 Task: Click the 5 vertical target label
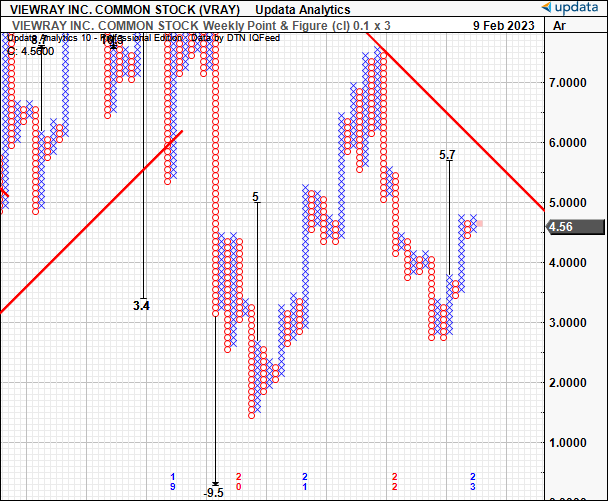point(255,197)
